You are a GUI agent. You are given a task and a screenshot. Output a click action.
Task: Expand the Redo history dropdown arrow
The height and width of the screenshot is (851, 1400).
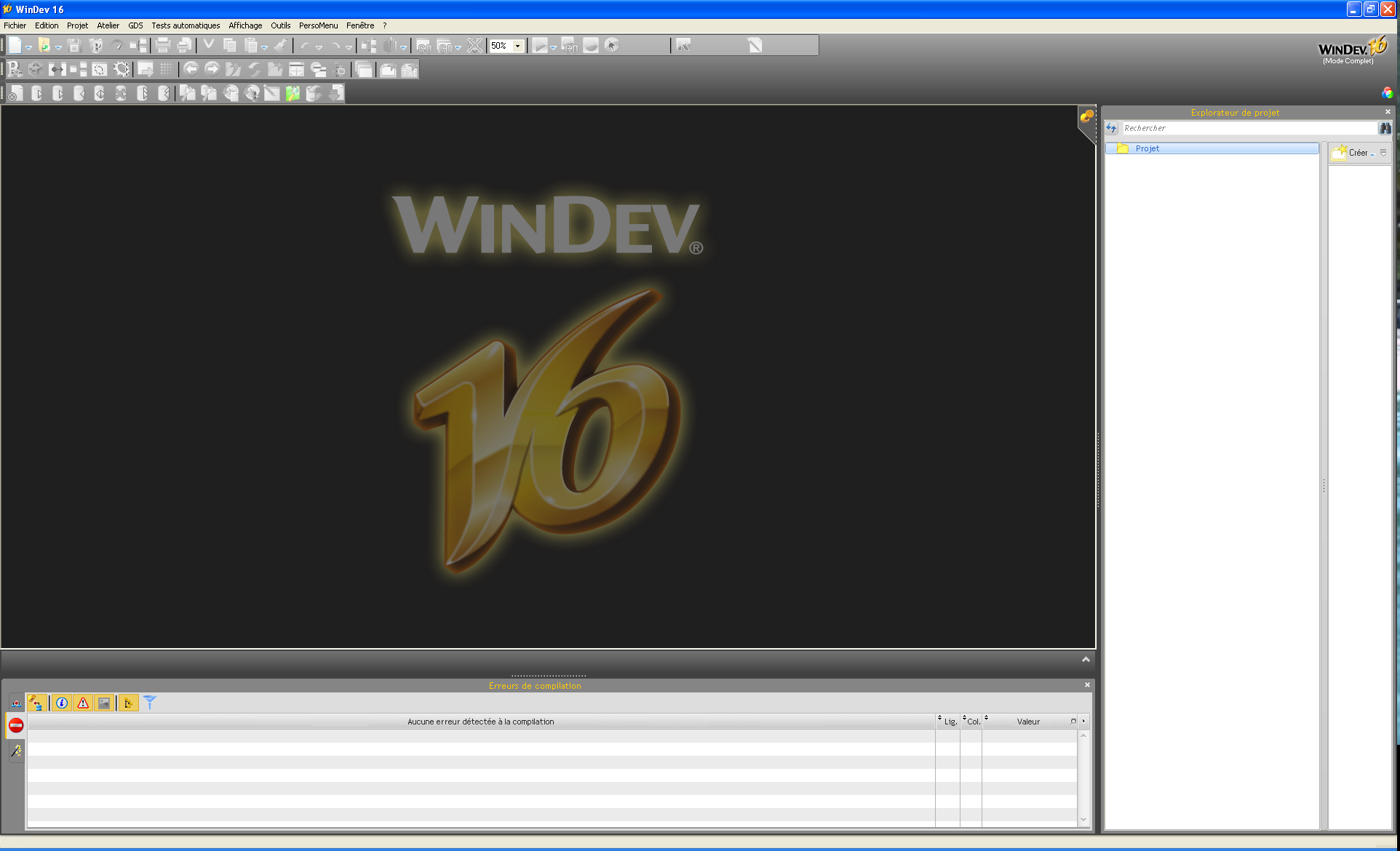[349, 47]
